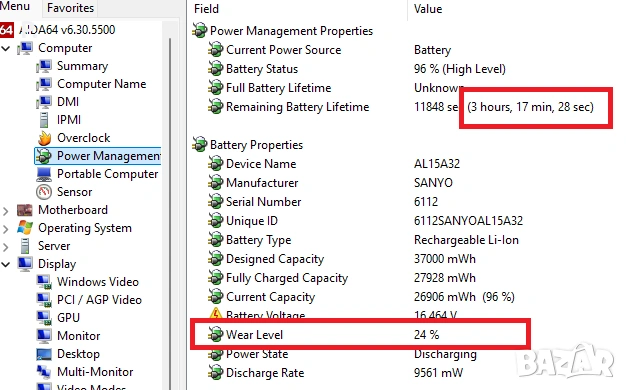Click the Power Management Properties header icon
626x390 pixels.
(x=200, y=31)
